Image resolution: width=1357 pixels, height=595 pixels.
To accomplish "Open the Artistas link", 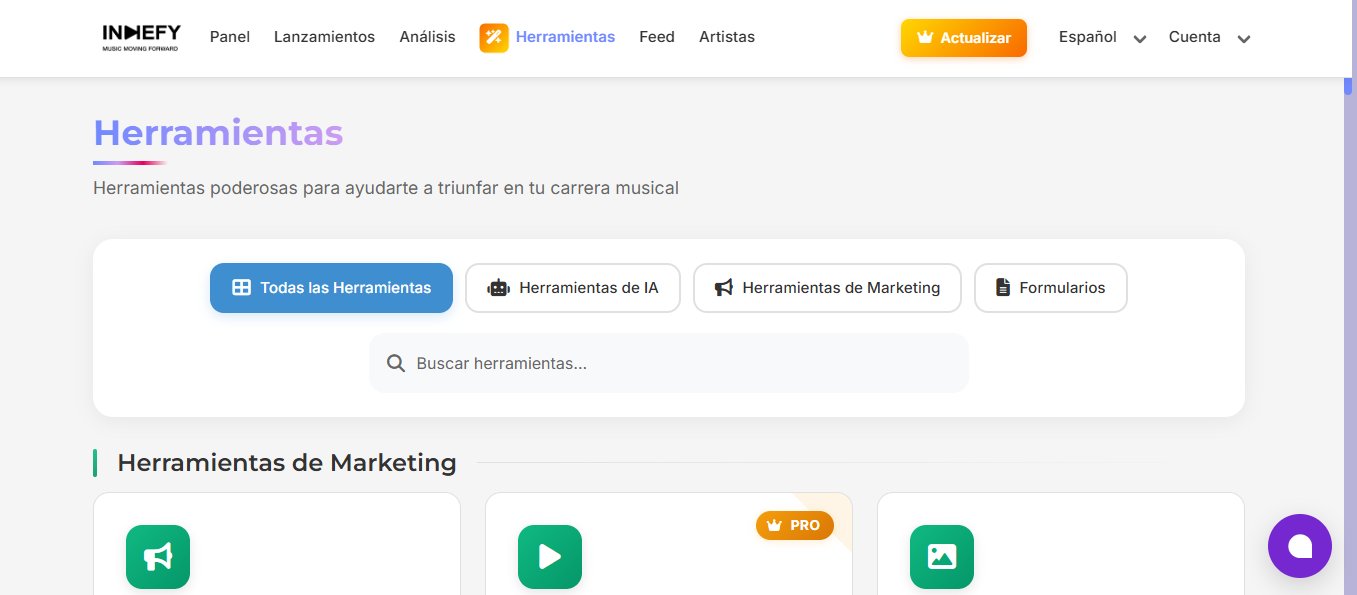I will pos(727,37).
